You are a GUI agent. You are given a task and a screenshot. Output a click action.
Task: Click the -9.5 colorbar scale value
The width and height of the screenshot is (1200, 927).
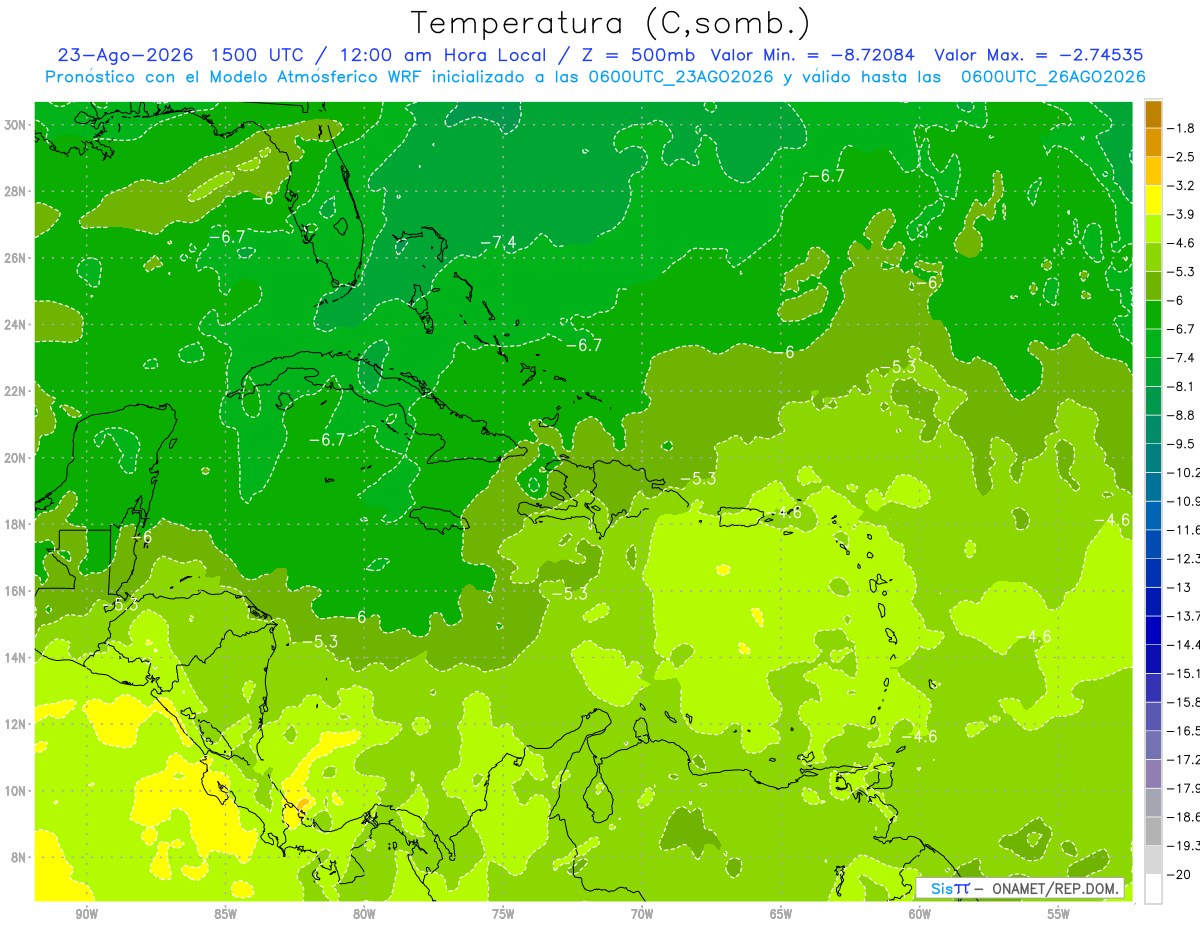click(1180, 443)
